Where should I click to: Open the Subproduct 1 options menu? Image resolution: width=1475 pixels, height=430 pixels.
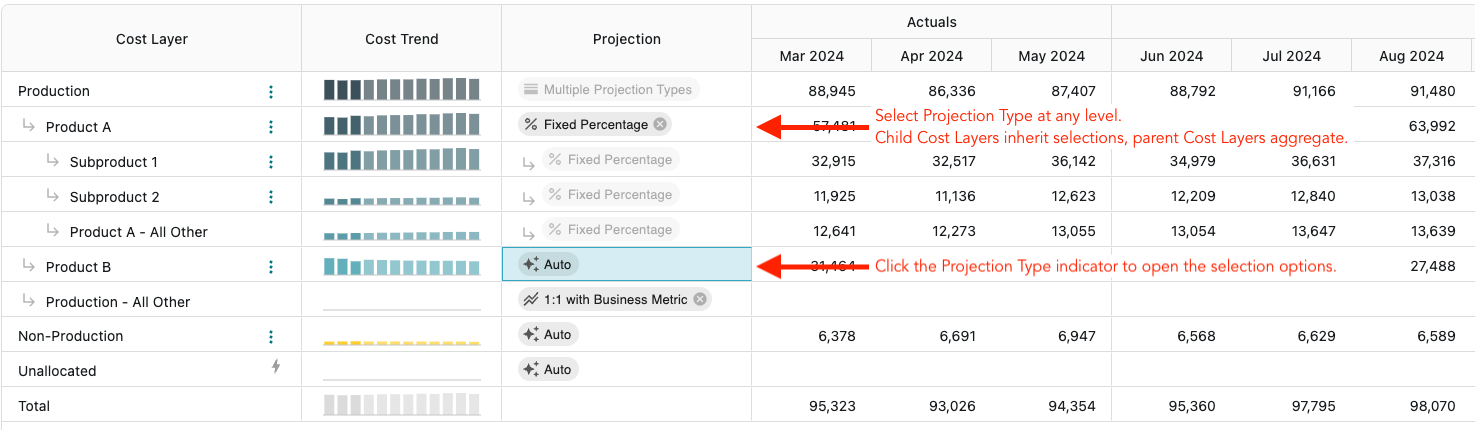(x=271, y=162)
